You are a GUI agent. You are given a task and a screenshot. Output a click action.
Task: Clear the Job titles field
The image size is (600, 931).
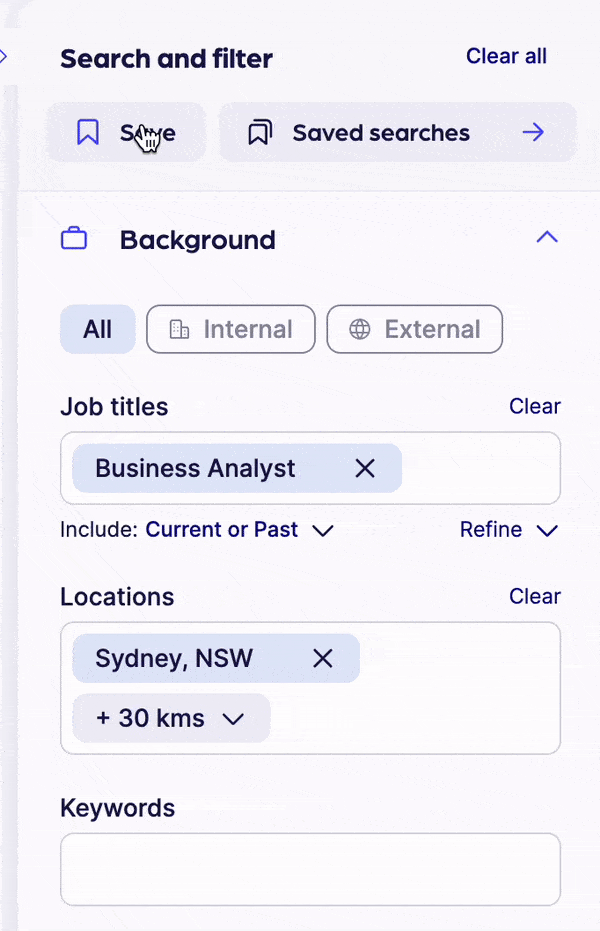(534, 406)
